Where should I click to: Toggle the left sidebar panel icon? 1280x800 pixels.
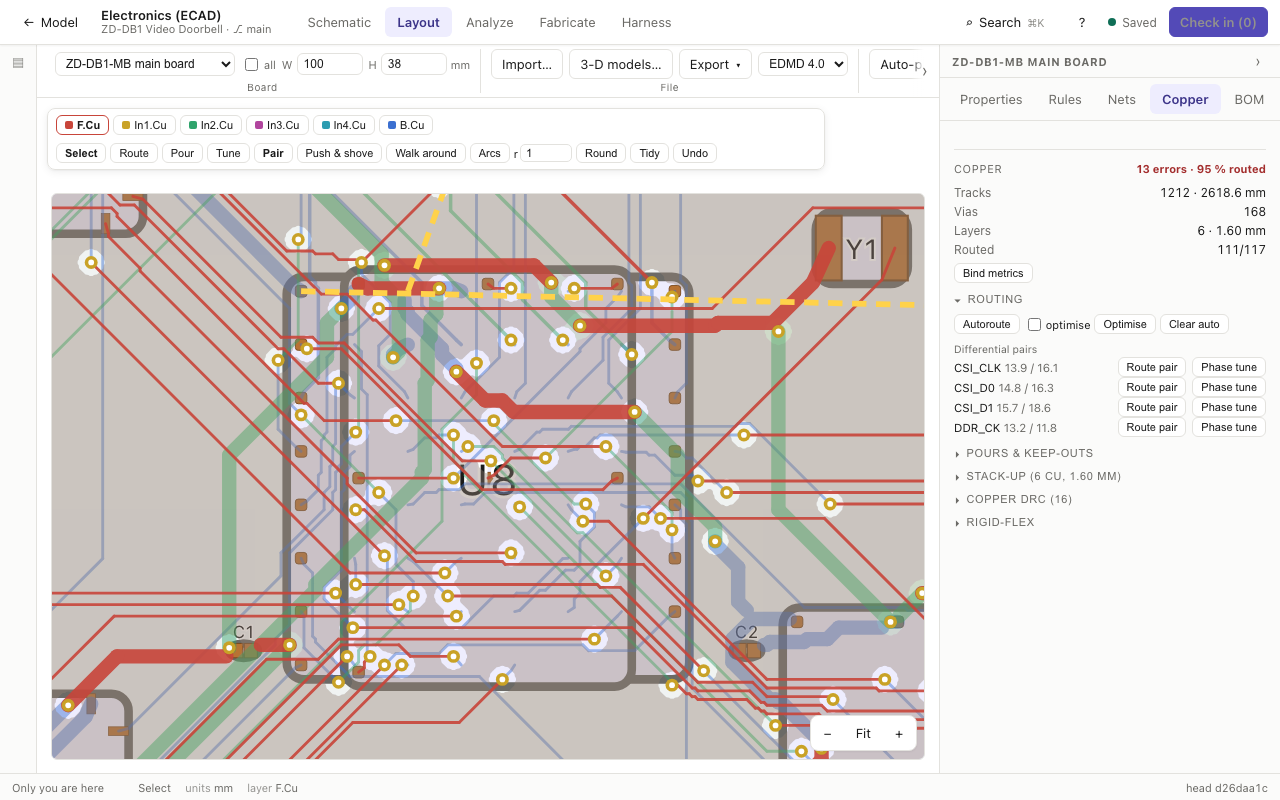[x=18, y=63]
